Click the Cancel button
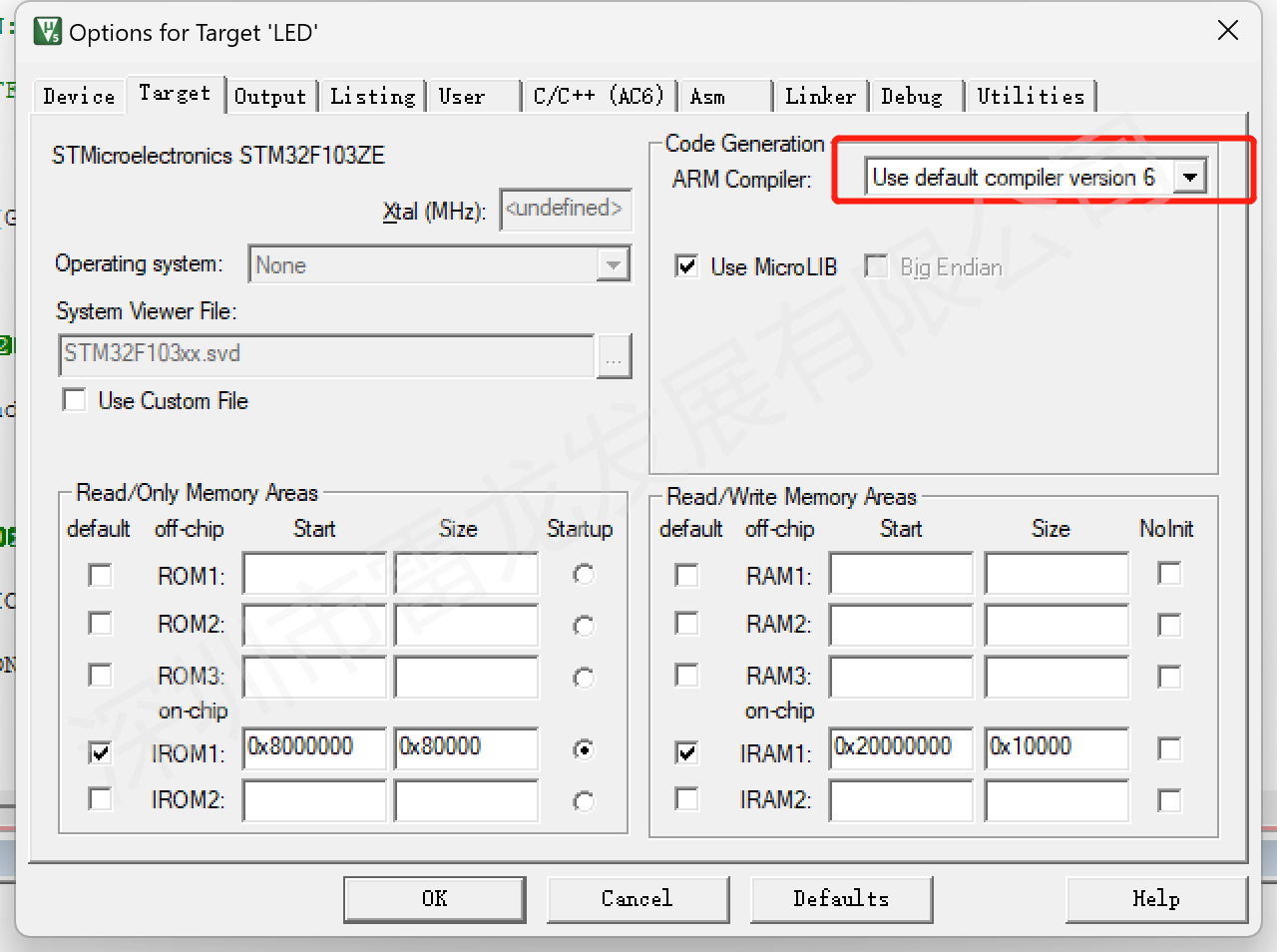1277x952 pixels. 638,899
